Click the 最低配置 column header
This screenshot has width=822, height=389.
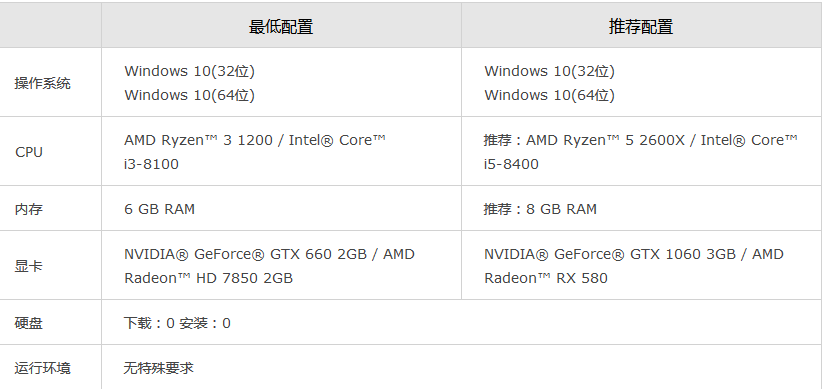click(x=281, y=26)
